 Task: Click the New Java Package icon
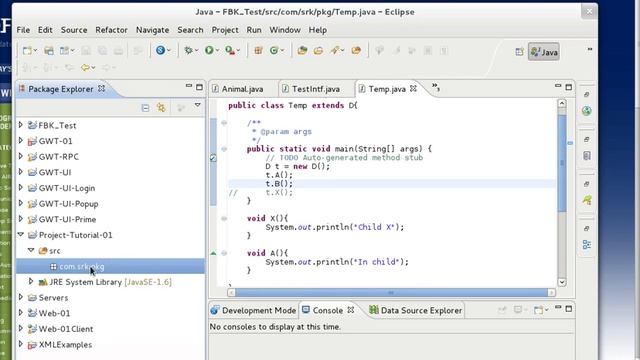point(258,50)
